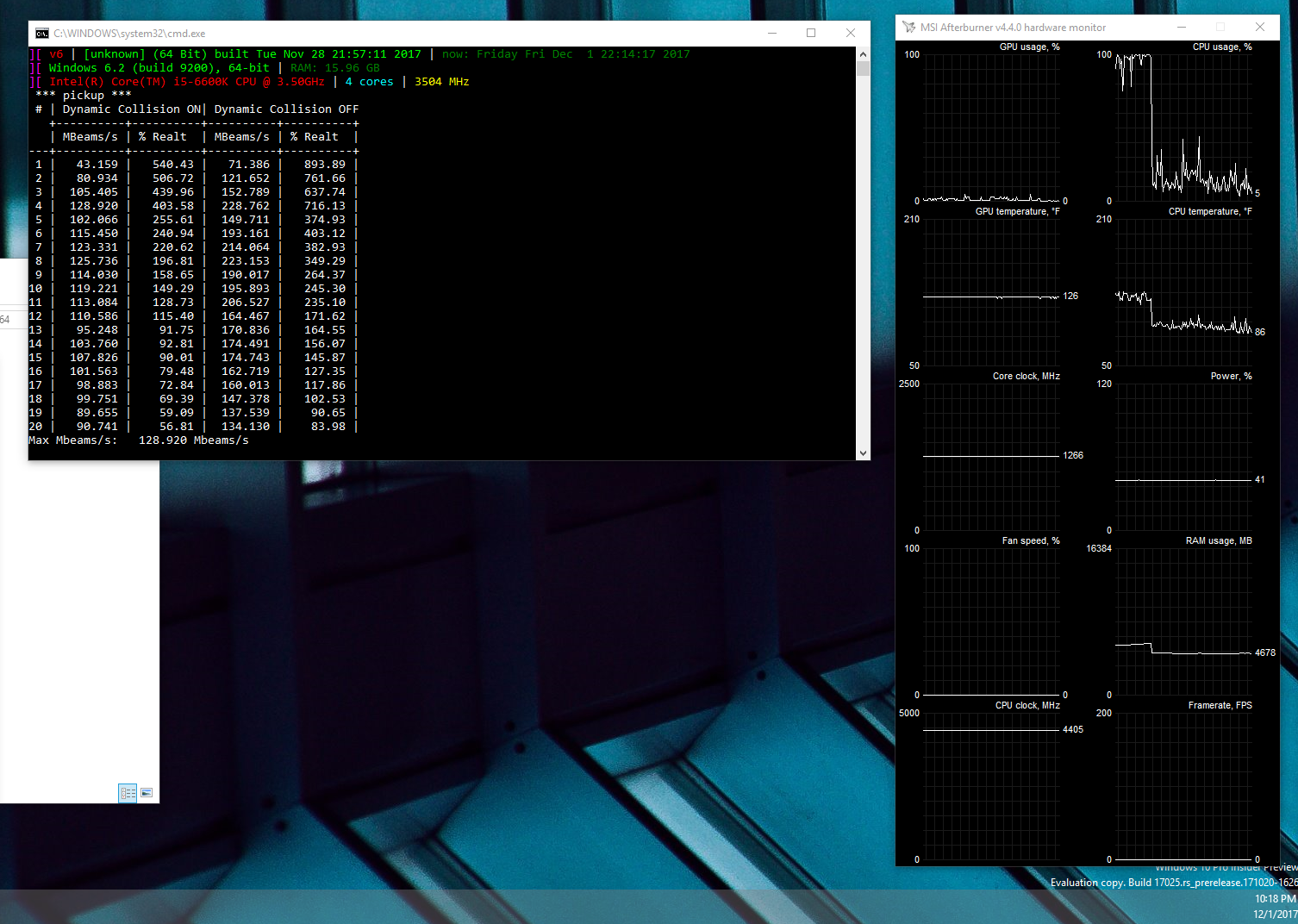The height and width of the screenshot is (924, 1298).
Task: Click the 86 CPU temperature reading
Action: coord(1260,332)
